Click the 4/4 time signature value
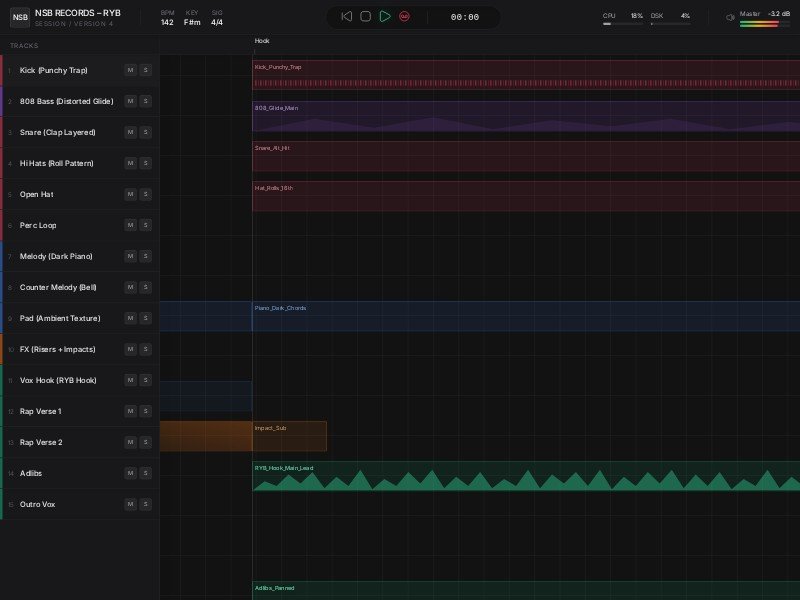The height and width of the screenshot is (600, 800). click(217, 22)
